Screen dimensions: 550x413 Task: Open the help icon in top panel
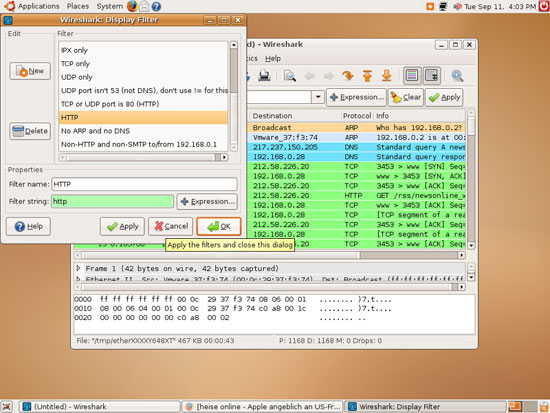pyautogui.click(x=156, y=6)
